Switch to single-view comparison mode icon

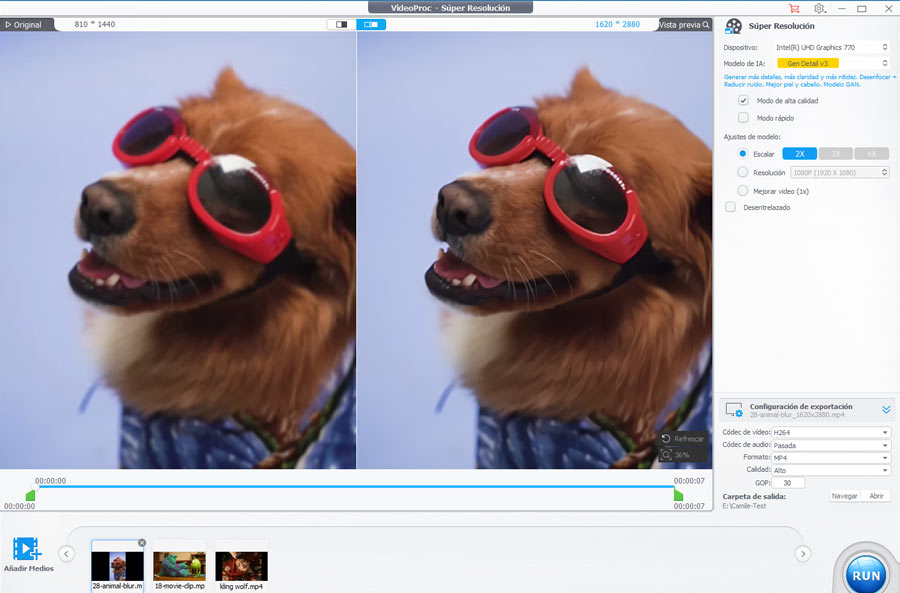click(342, 25)
